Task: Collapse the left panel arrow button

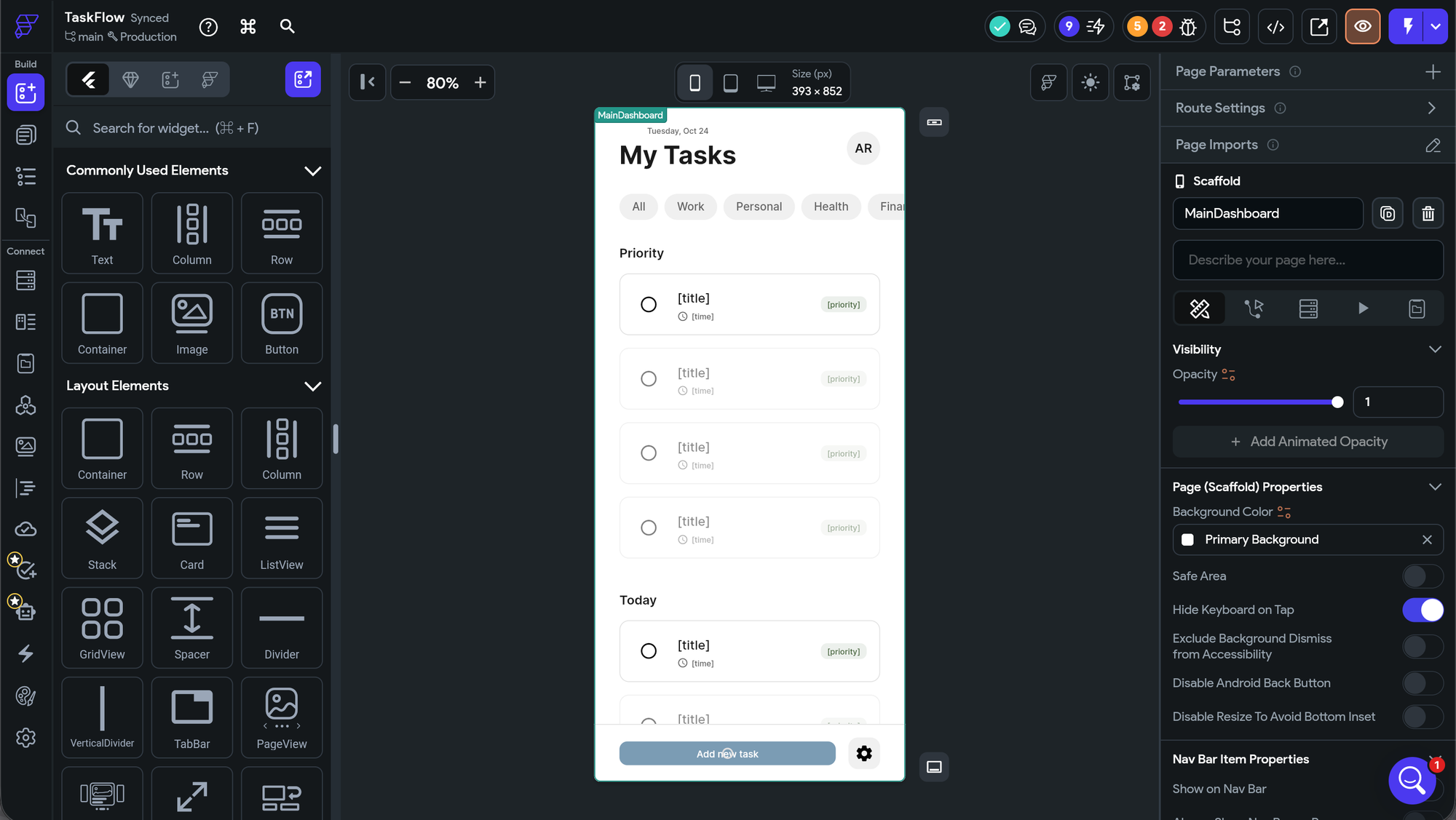Action: [x=368, y=82]
